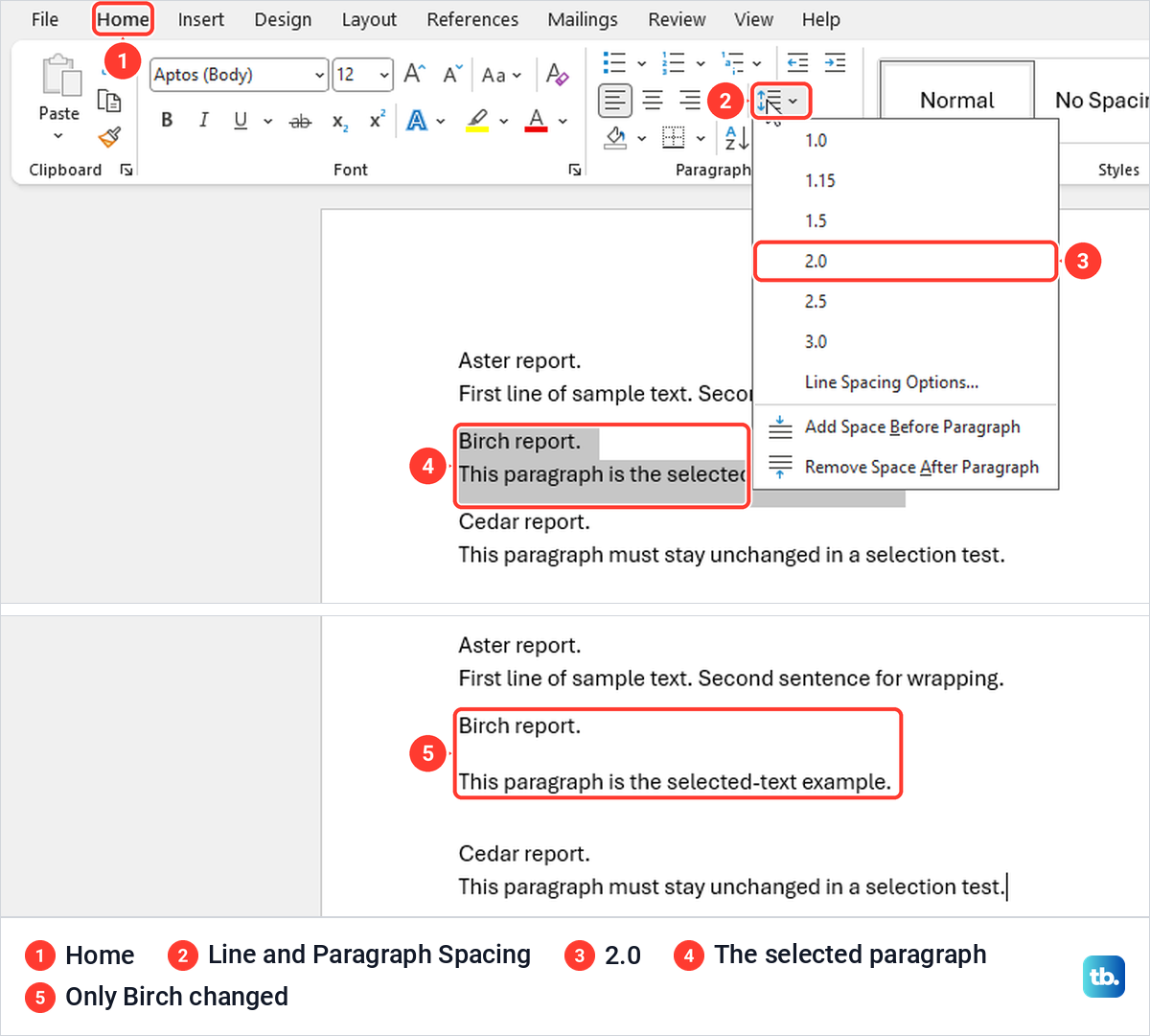Open the highlight color arrow

503,121
